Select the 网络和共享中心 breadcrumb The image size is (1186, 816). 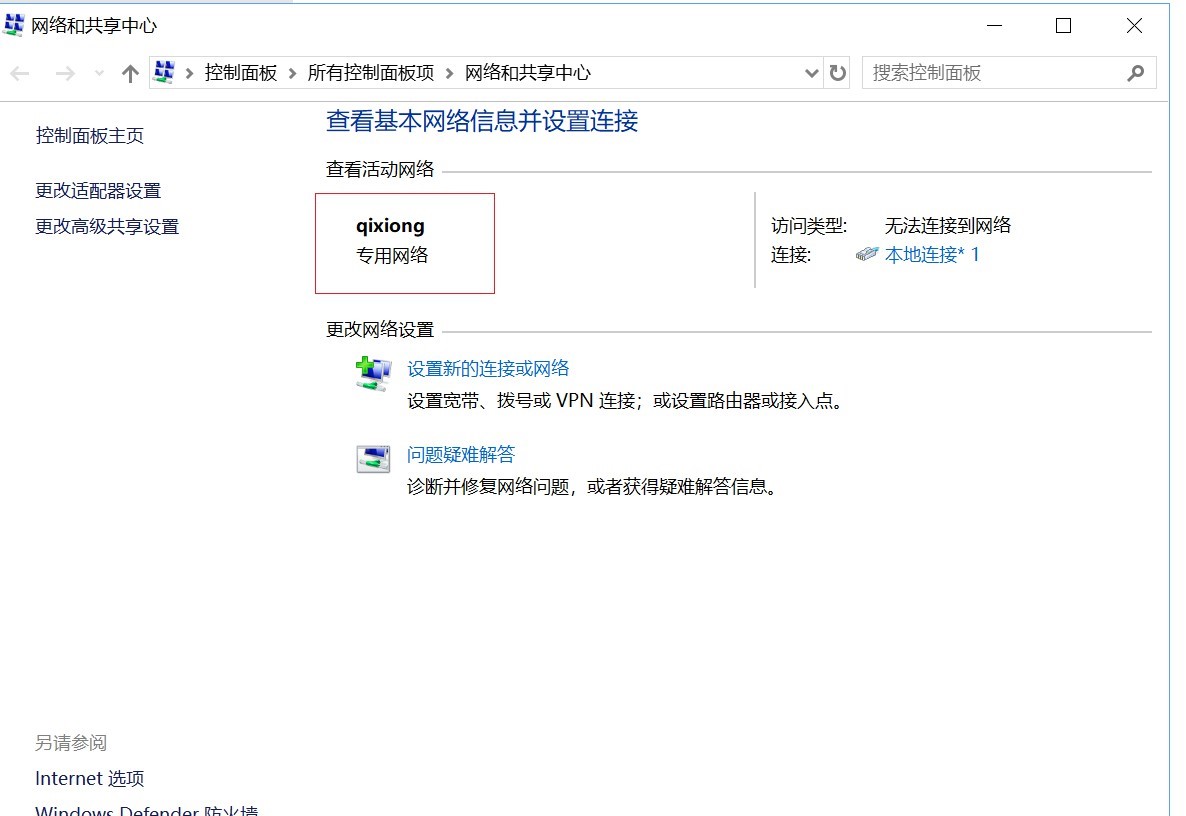(527, 73)
